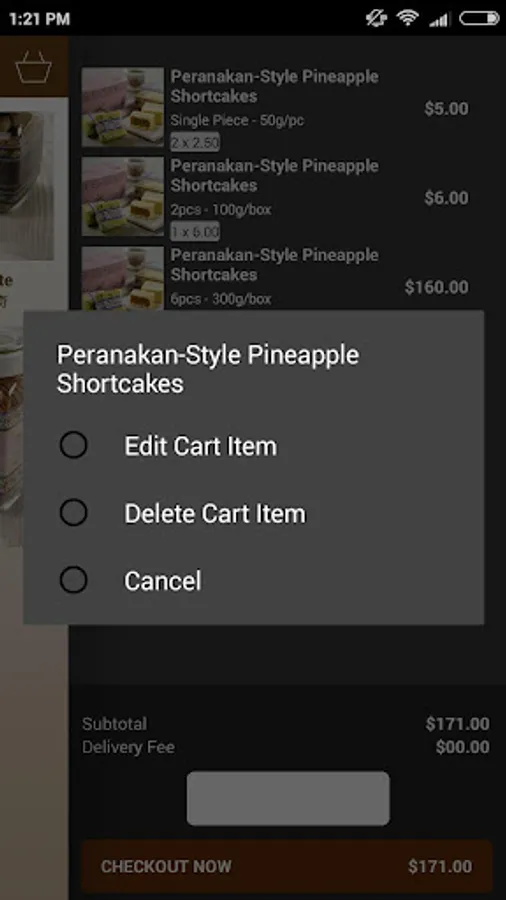Open the 2pcs 100g/box shortcake thumbnail
506x900 pixels.
122,196
